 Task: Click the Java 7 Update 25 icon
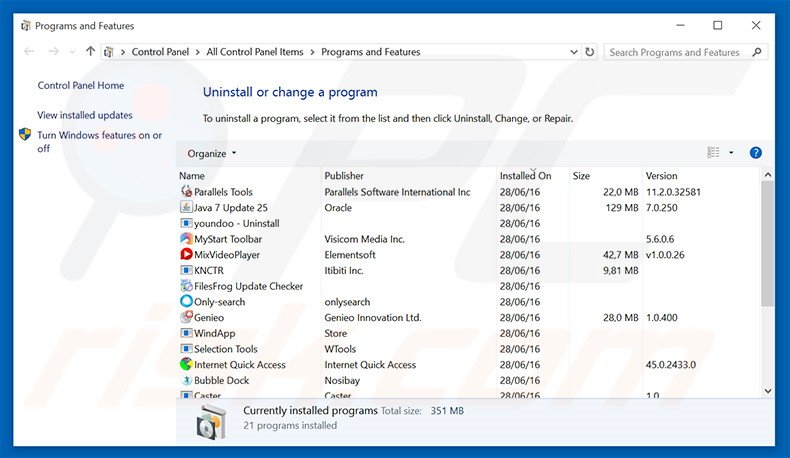point(186,208)
